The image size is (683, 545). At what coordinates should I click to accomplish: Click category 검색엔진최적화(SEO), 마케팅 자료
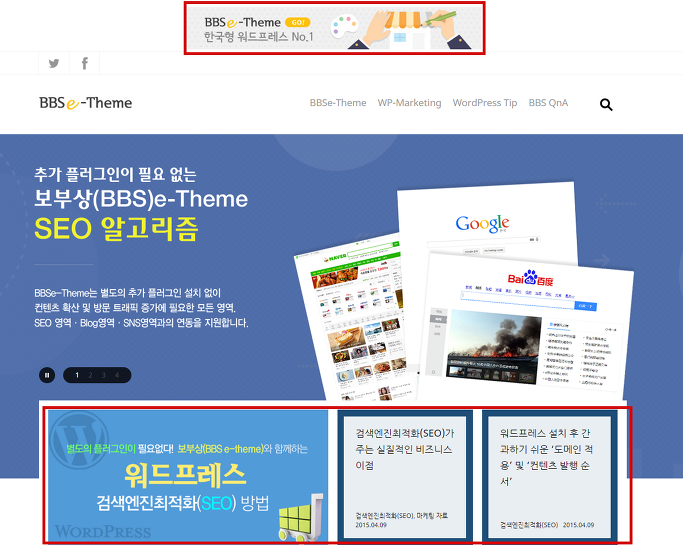(x=401, y=515)
